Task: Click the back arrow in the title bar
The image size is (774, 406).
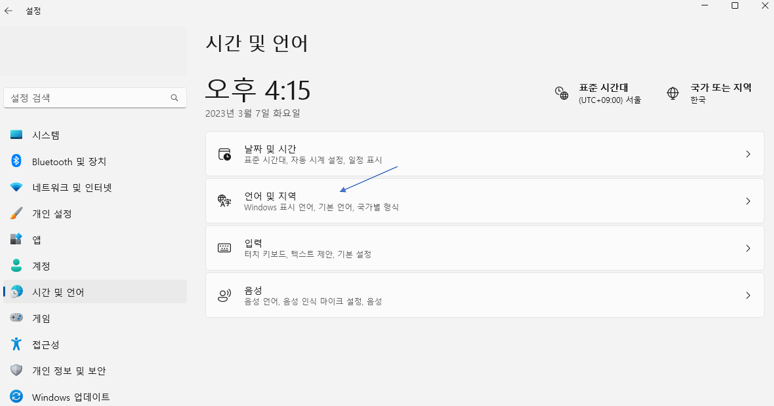Action: [9, 11]
